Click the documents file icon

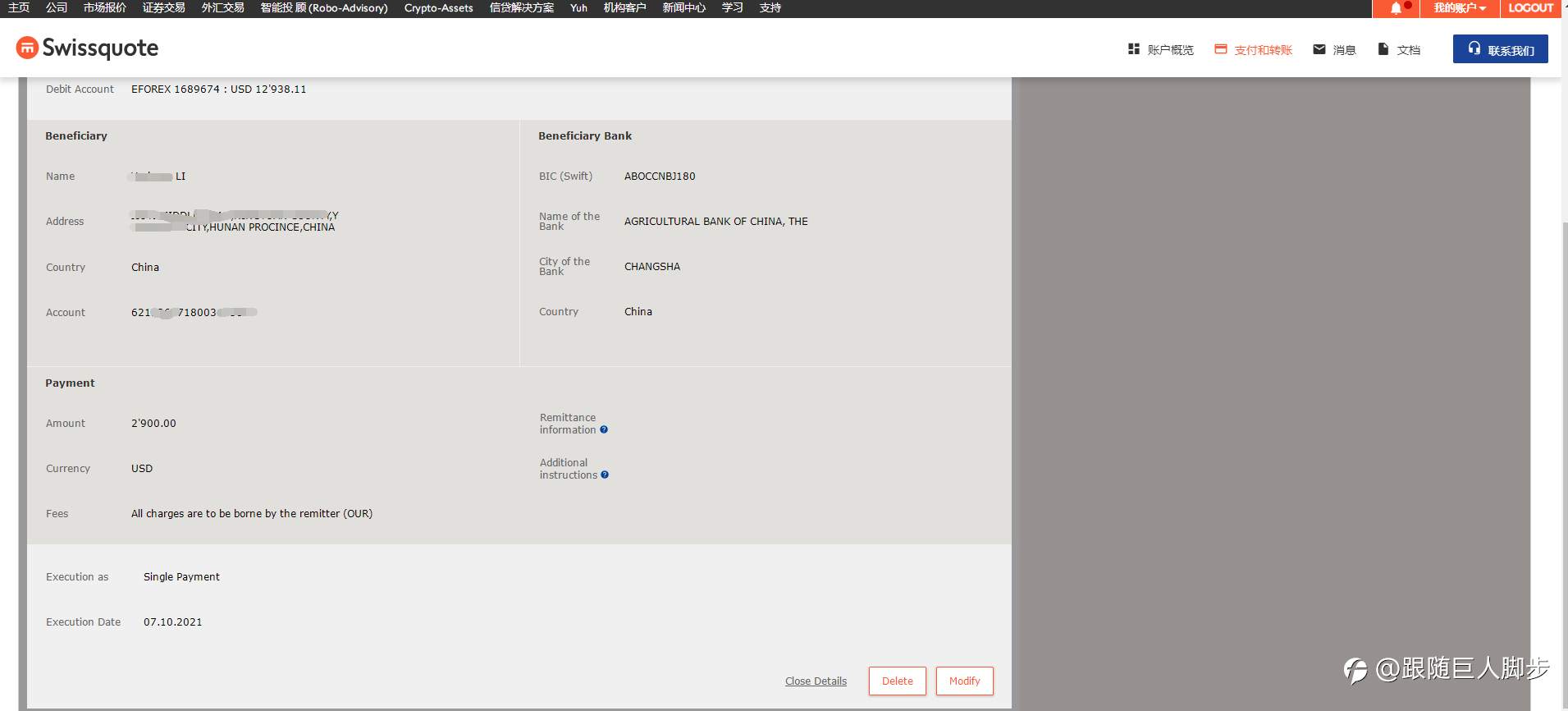pos(1383,49)
